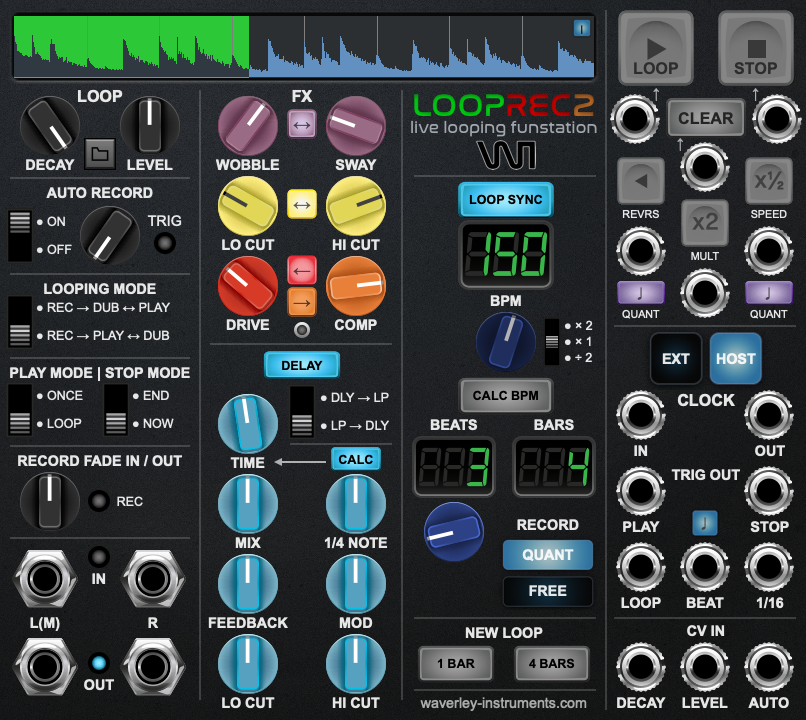Open the loop file folder icon
Screen dimensions: 806x720
(100, 153)
